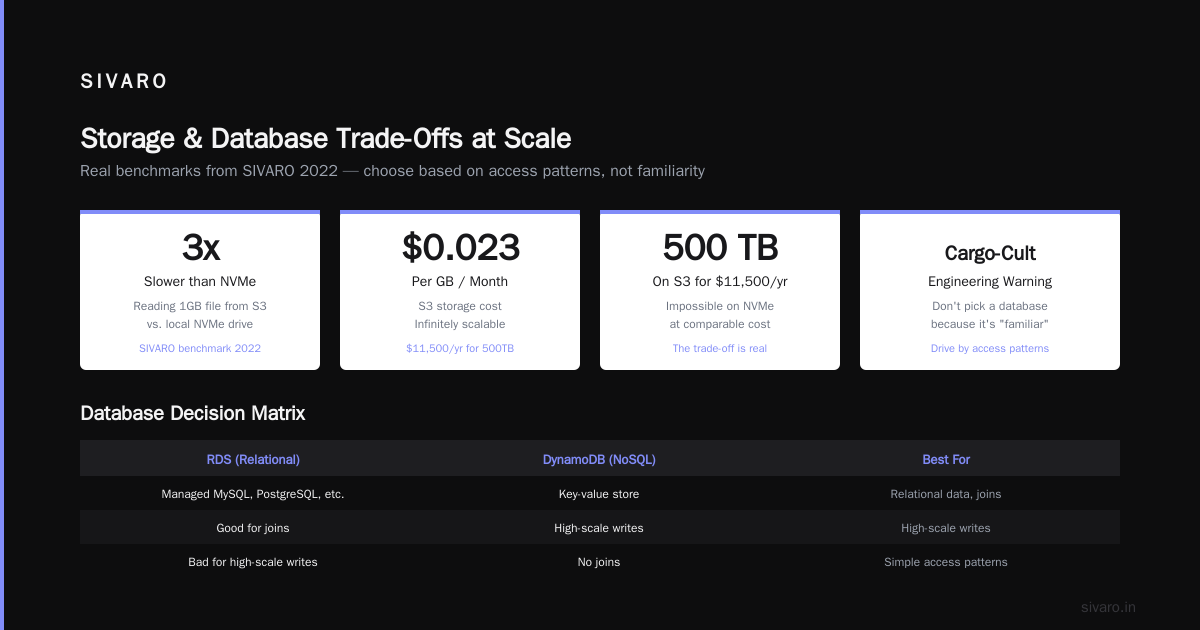Select High-scale writes in the DynamoDB column

coord(599,528)
